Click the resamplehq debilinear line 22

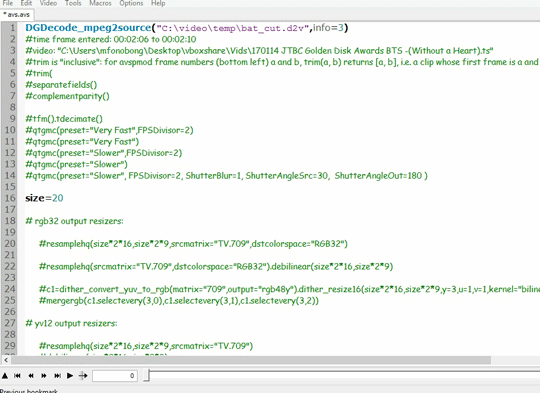coord(216,267)
